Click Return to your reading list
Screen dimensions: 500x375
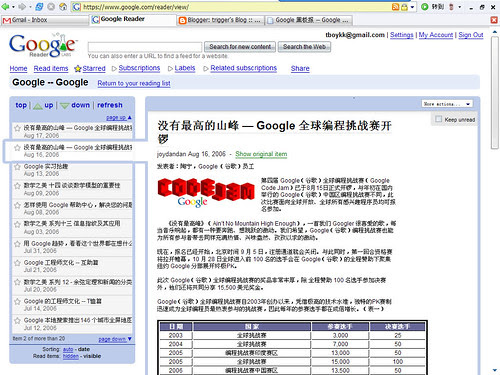tap(134, 83)
